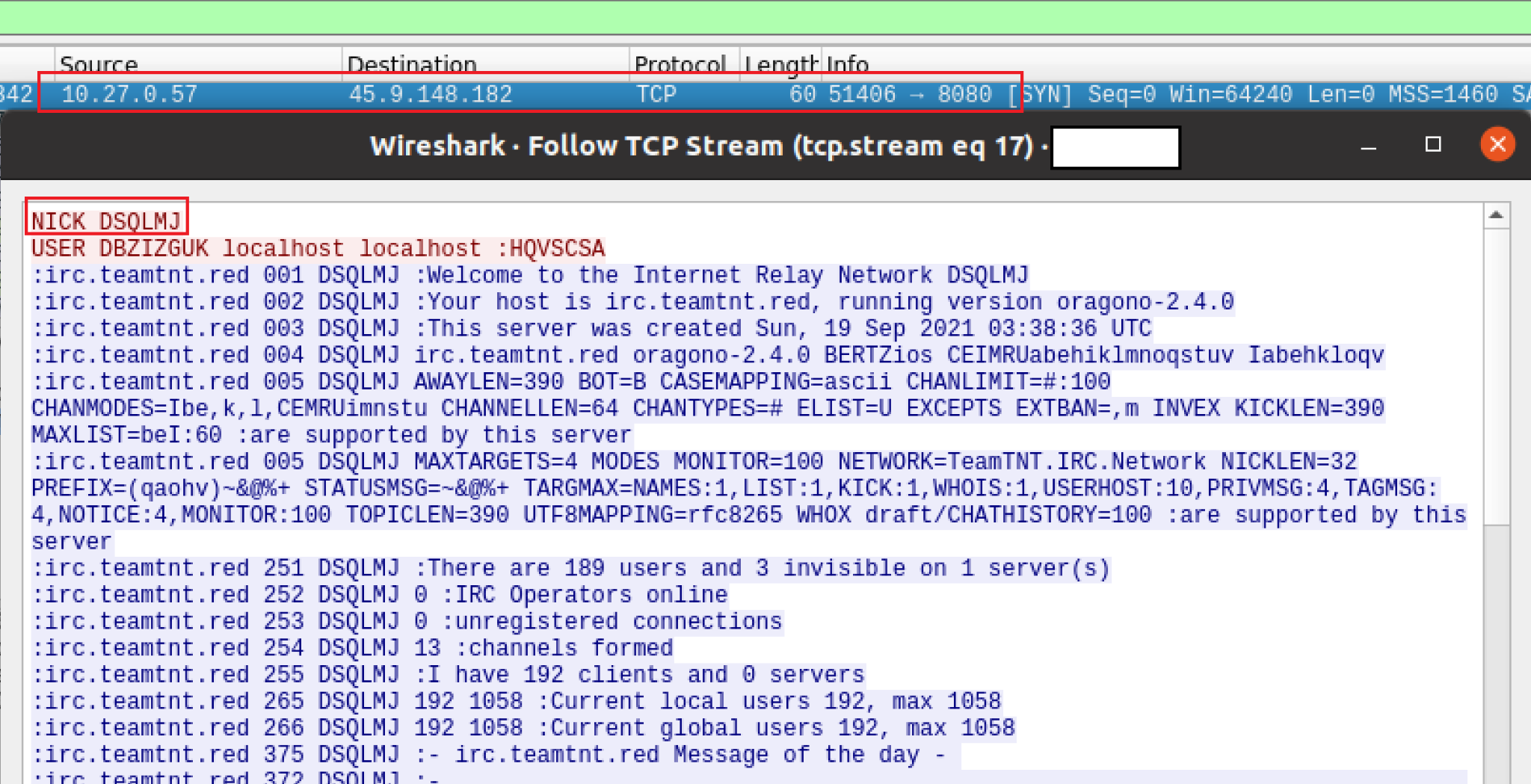This screenshot has width=1531, height=784.
Task: Click the Welcome to the Internet Relay Network line
Action: point(530,275)
